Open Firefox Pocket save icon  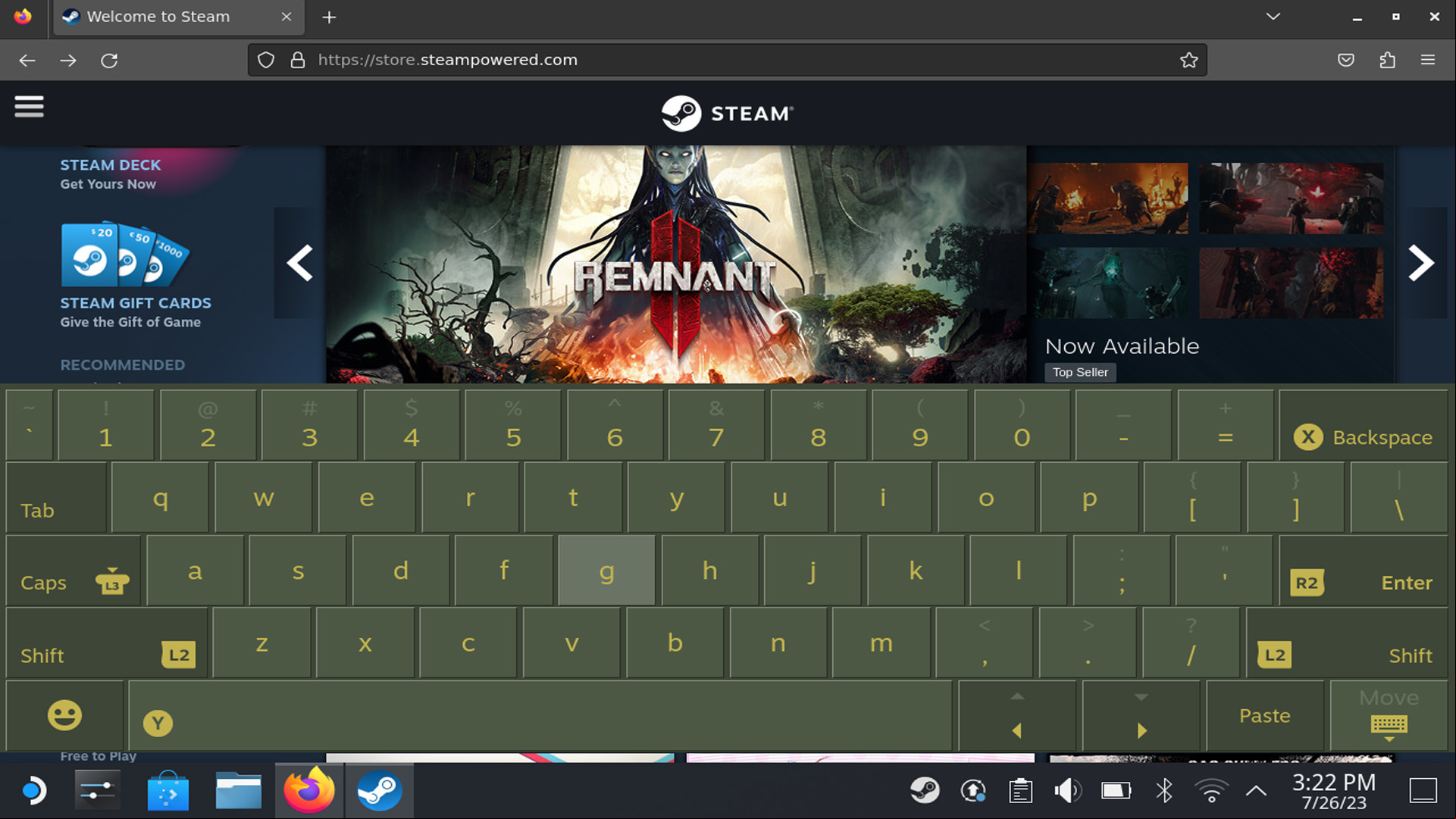pos(1346,60)
